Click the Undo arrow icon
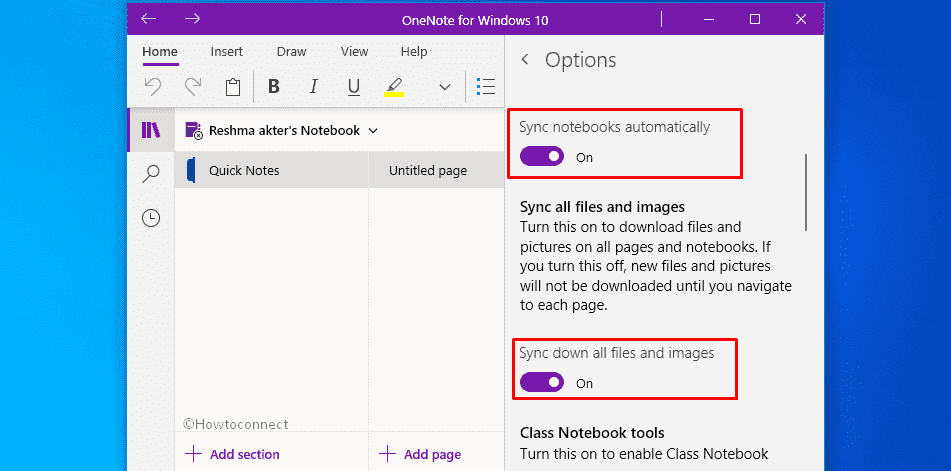Screen dimensions: 951x471 [x=152, y=87]
